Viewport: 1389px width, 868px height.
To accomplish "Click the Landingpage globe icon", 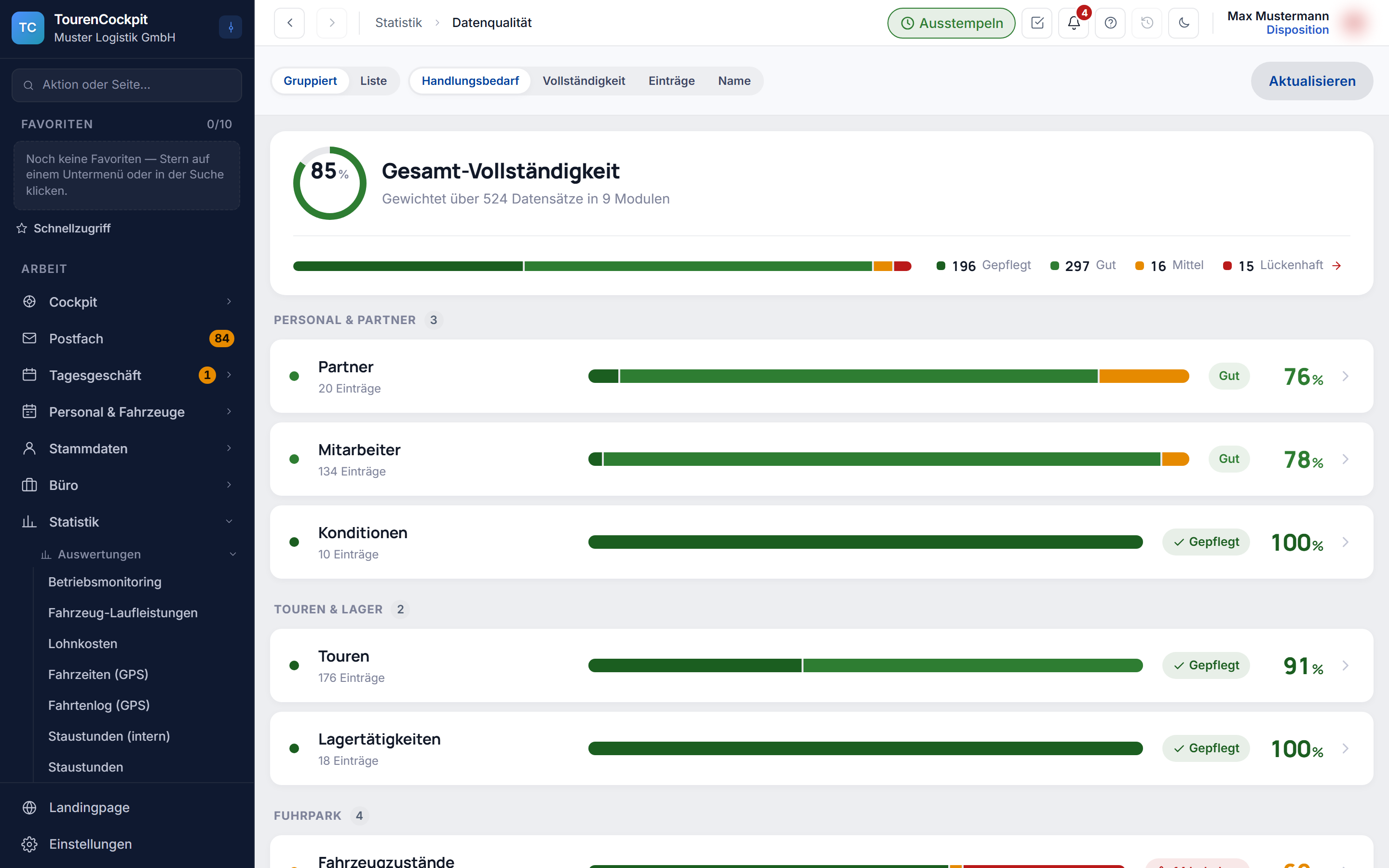I will click(29, 808).
